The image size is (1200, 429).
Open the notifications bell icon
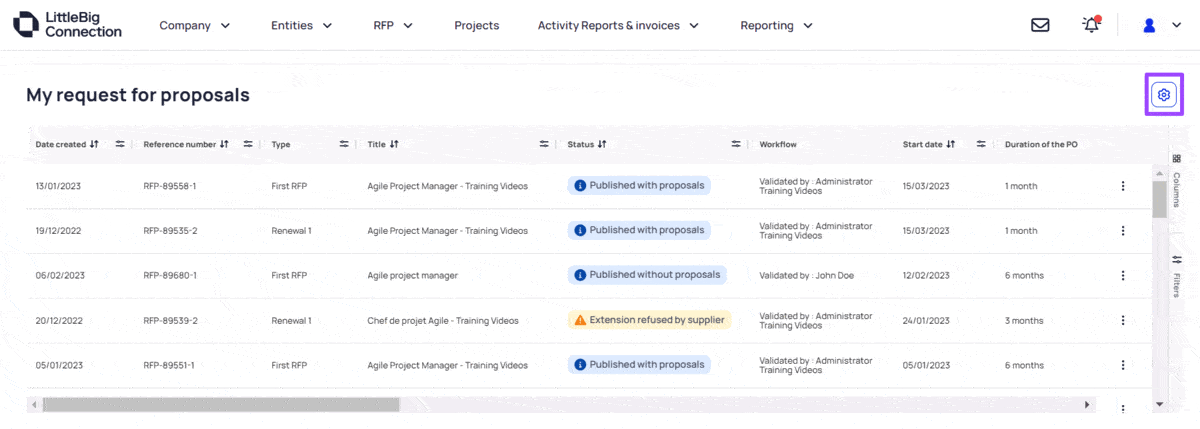(x=1091, y=25)
